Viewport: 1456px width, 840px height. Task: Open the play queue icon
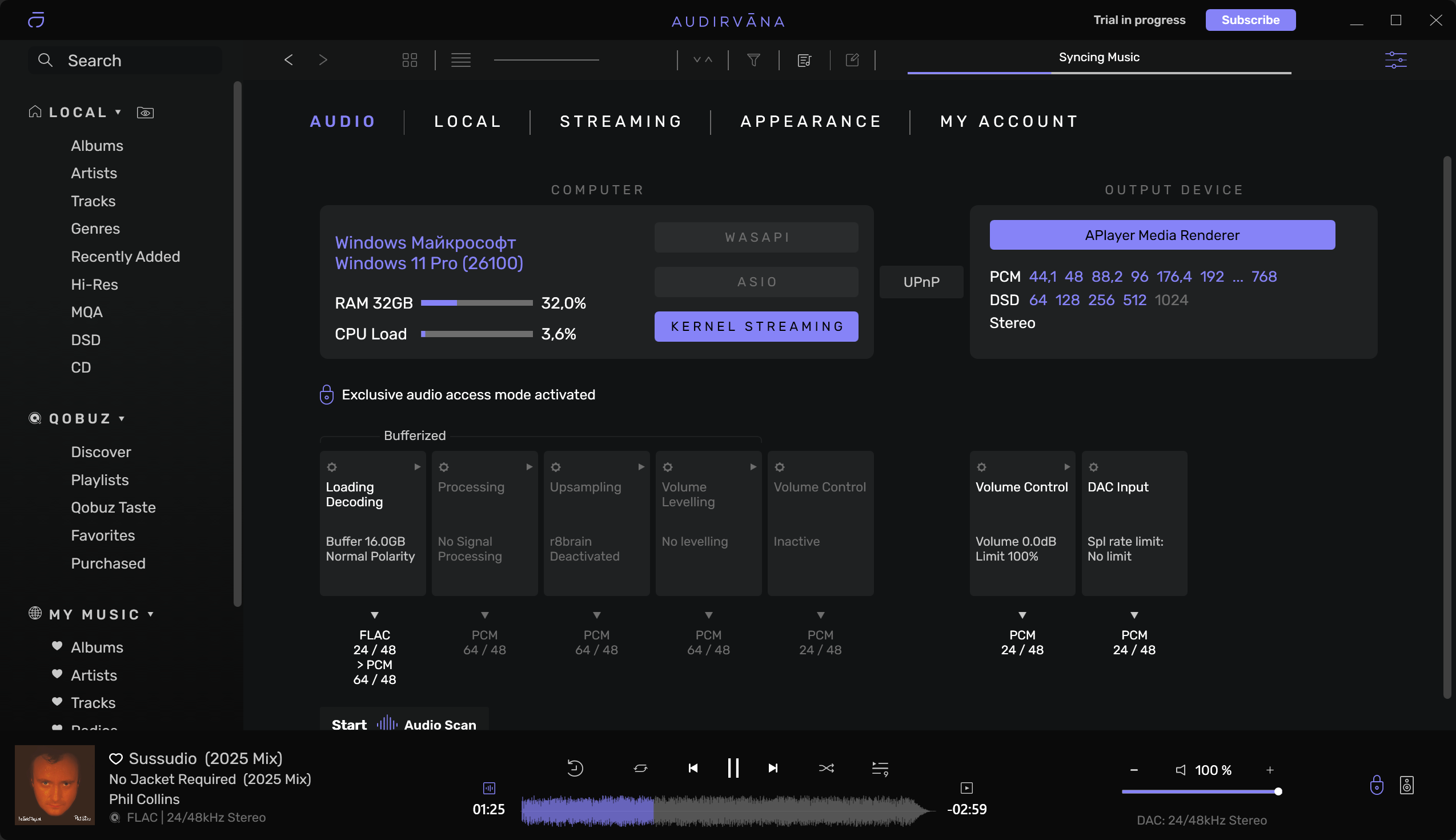(880, 769)
